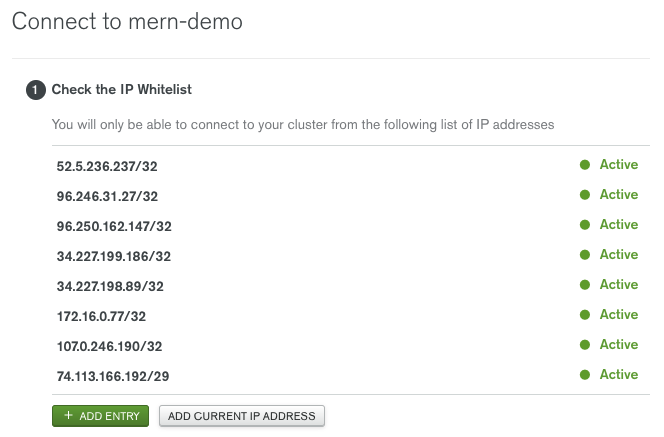Image resolution: width=664 pixels, height=437 pixels.
Task: Click the step 1 number badge
Action: [x=36, y=90]
